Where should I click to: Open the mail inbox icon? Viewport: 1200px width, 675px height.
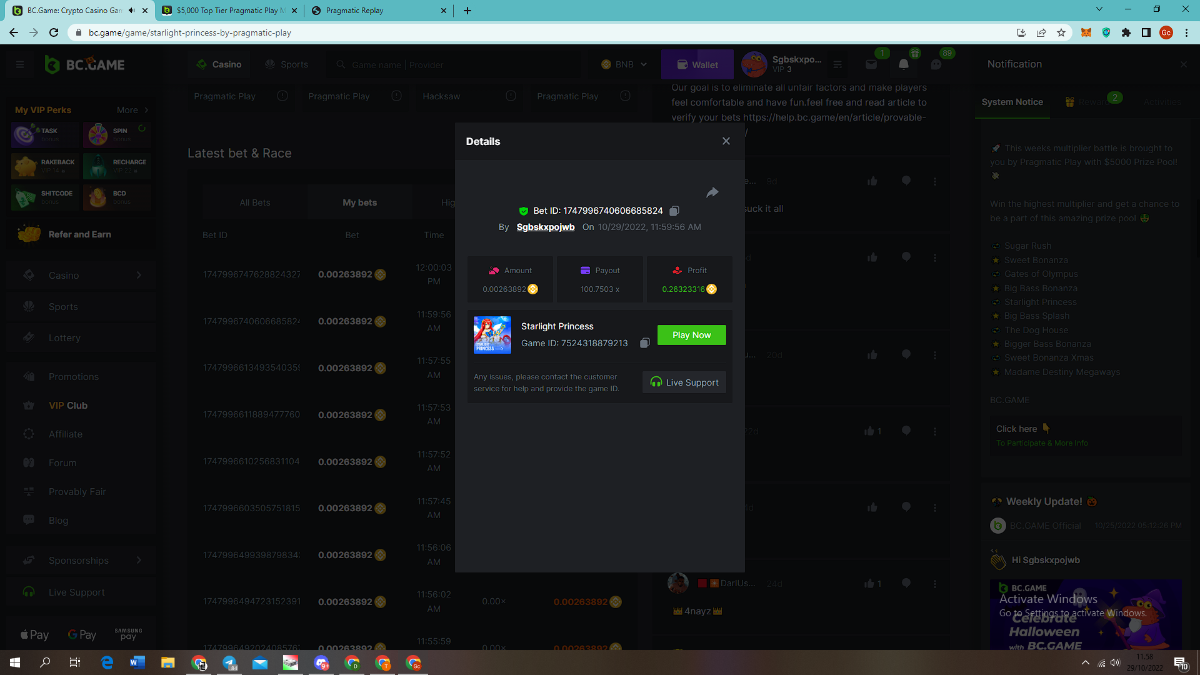coord(871,65)
